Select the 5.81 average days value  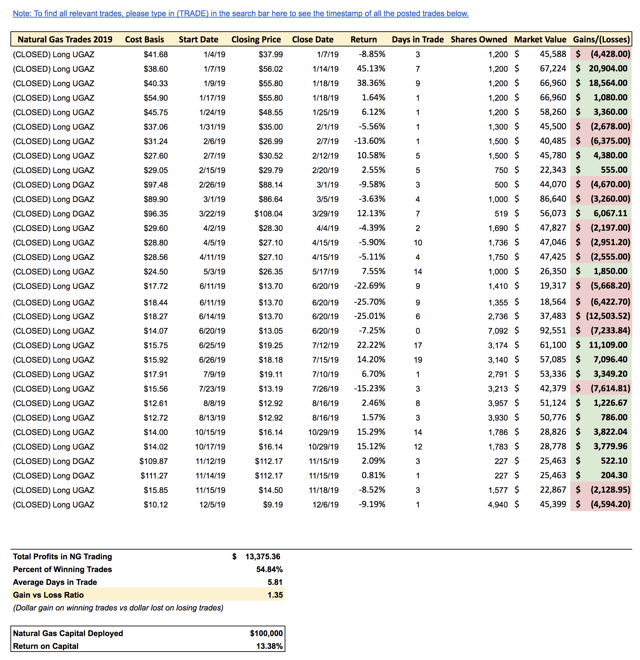(275, 583)
